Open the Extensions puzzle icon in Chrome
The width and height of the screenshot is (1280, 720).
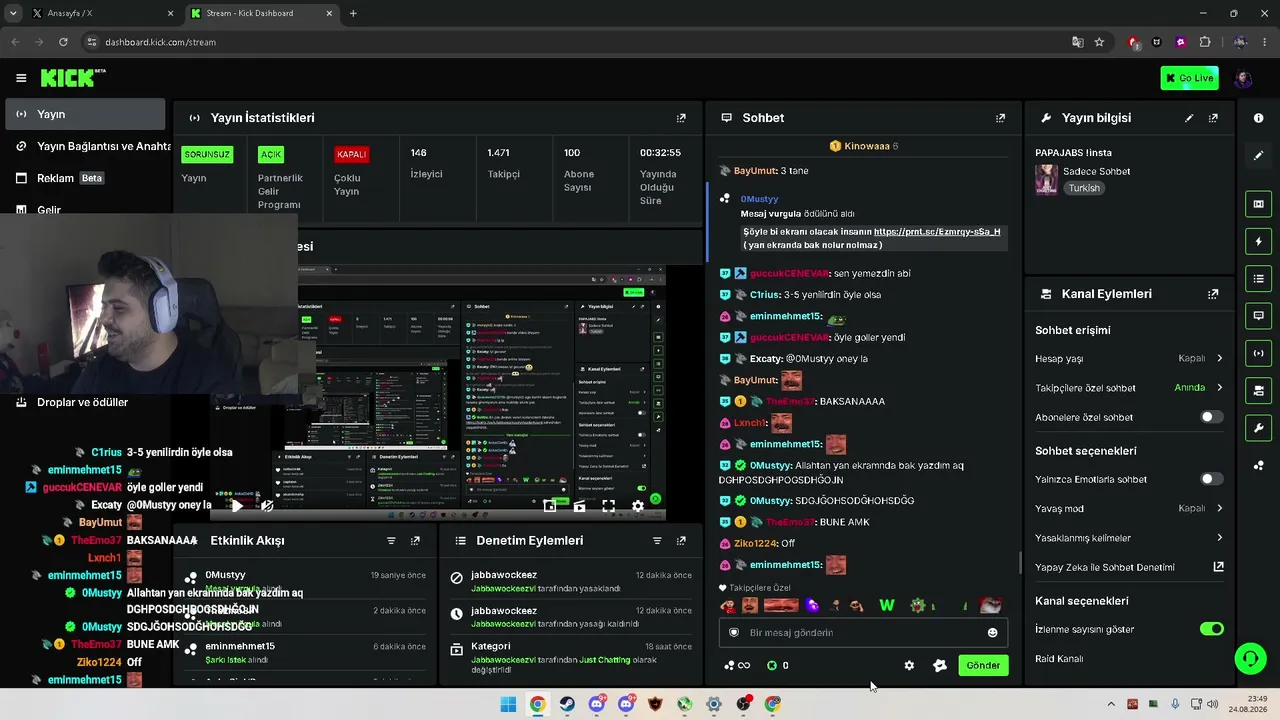pyautogui.click(x=1204, y=42)
